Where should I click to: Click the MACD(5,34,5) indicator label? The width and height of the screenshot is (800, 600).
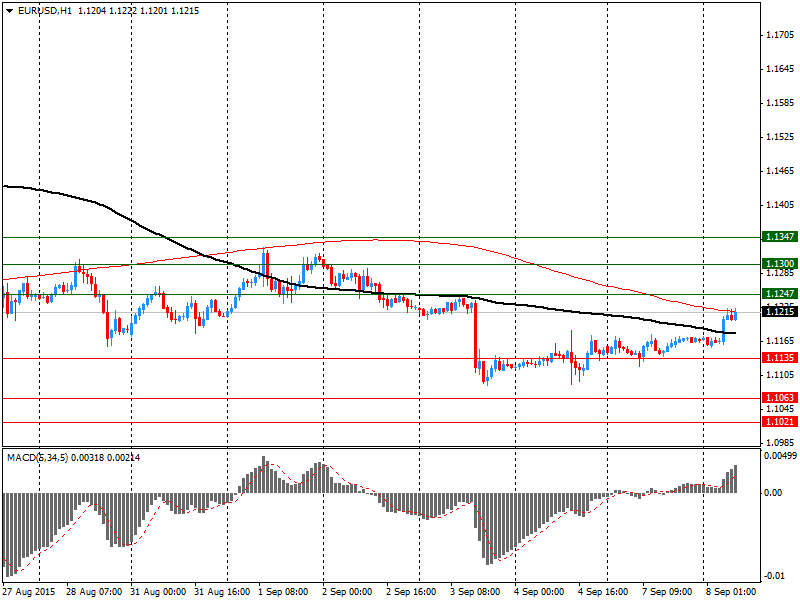click(x=37, y=458)
